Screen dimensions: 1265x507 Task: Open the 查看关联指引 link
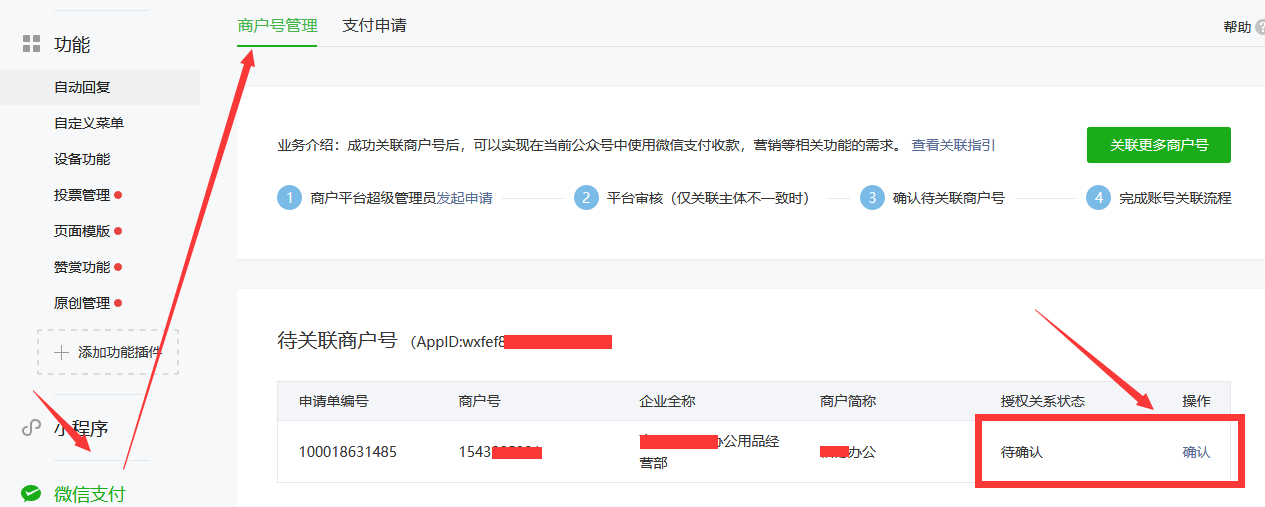point(953,145)
